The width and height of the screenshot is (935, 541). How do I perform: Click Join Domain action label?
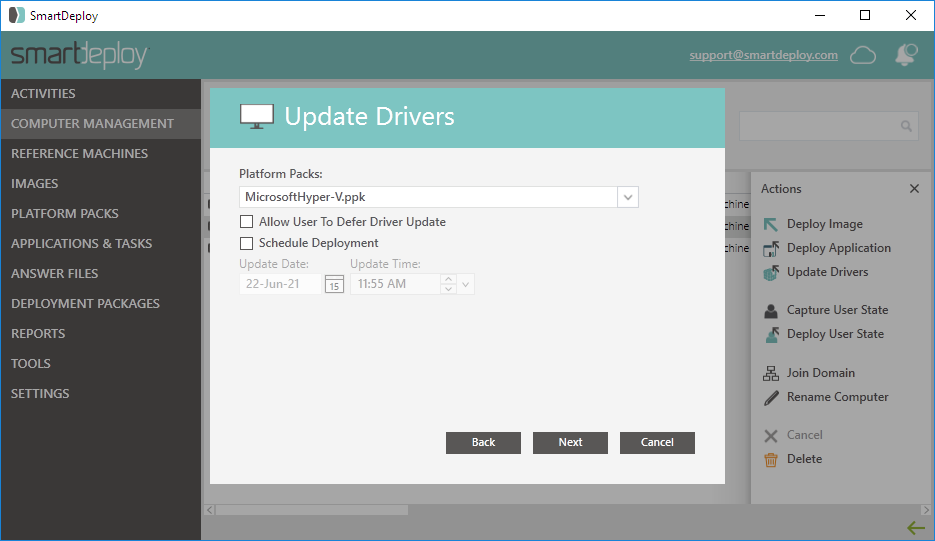821,373
